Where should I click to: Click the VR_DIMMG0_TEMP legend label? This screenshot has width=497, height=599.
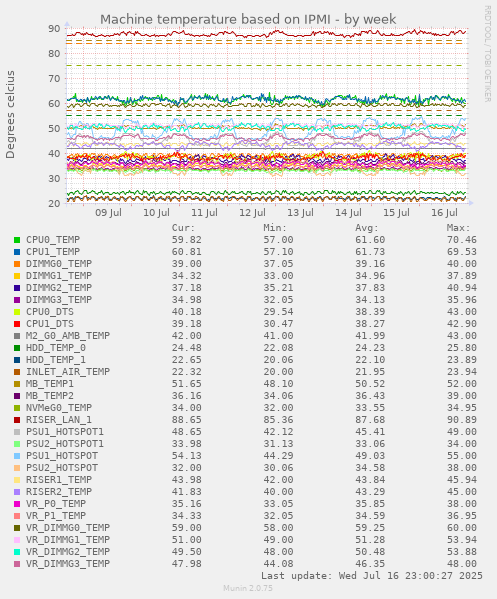click(68, 528)
